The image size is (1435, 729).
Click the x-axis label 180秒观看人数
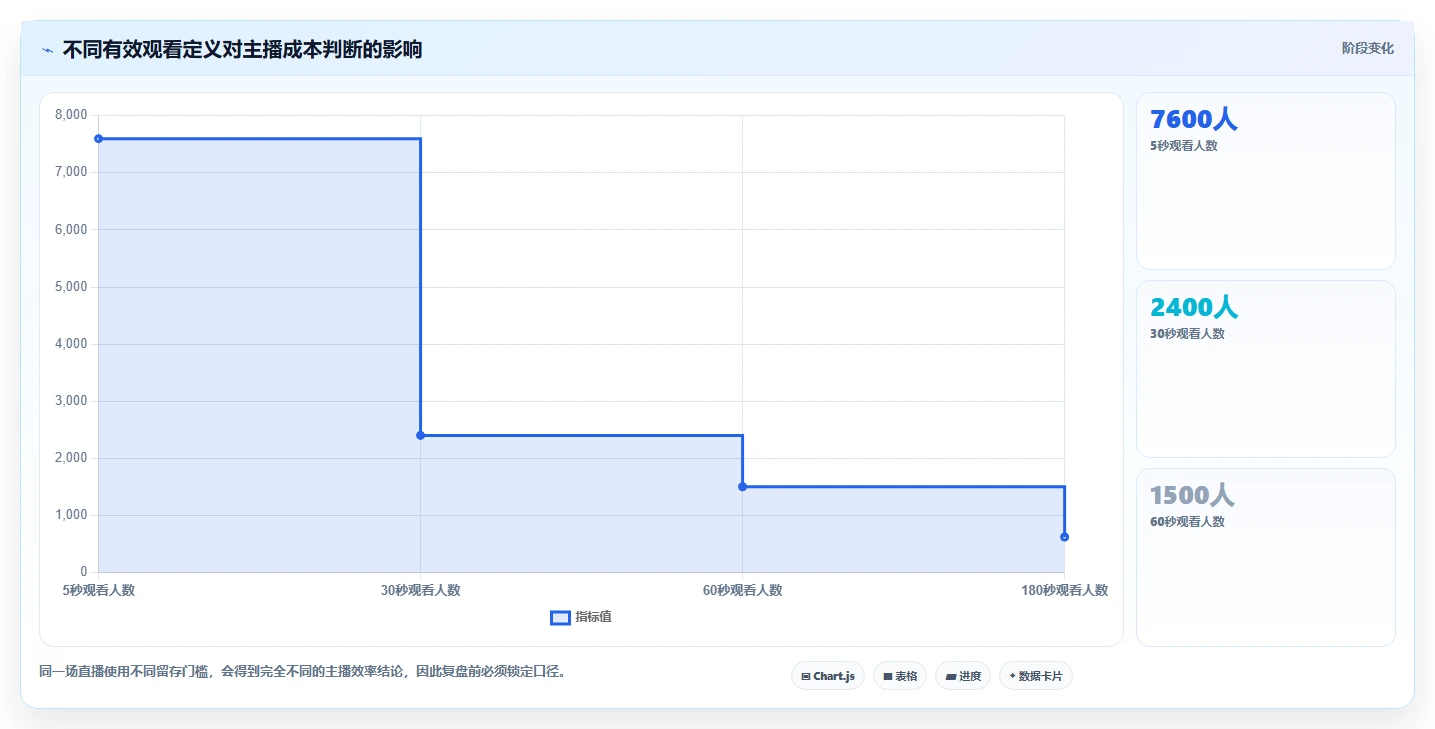[1064, 590]
